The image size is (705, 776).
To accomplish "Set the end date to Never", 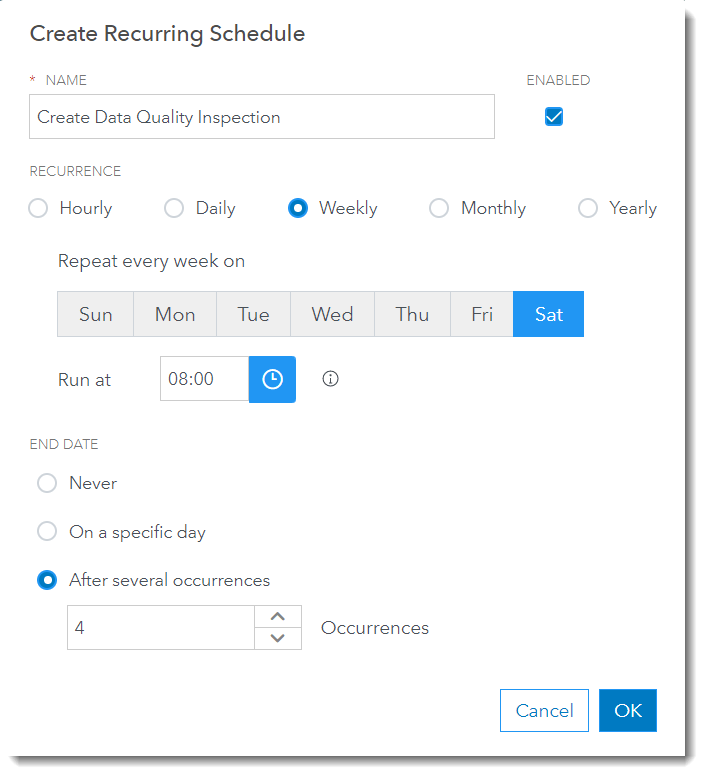I will point(47,483).
